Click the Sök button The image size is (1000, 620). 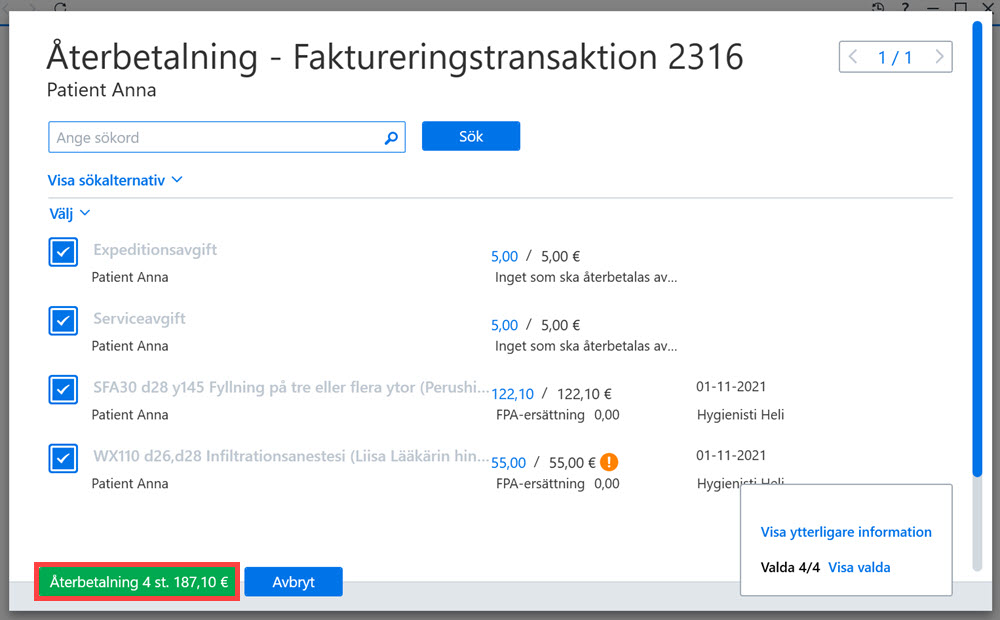point(471,137)
